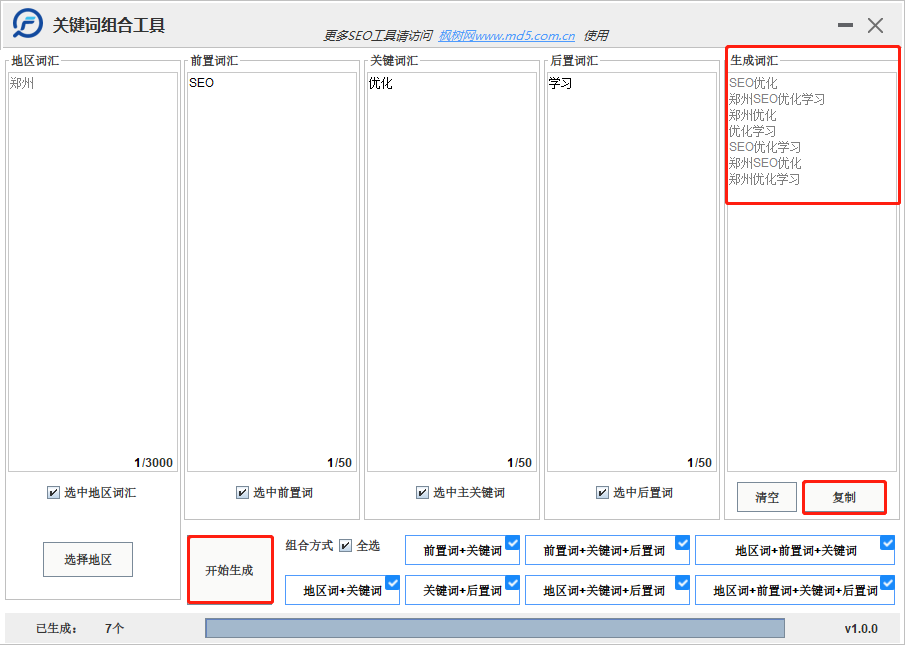The image size is (905, 645).
Task: Click the 复制 button
Action: pos(844,497)
